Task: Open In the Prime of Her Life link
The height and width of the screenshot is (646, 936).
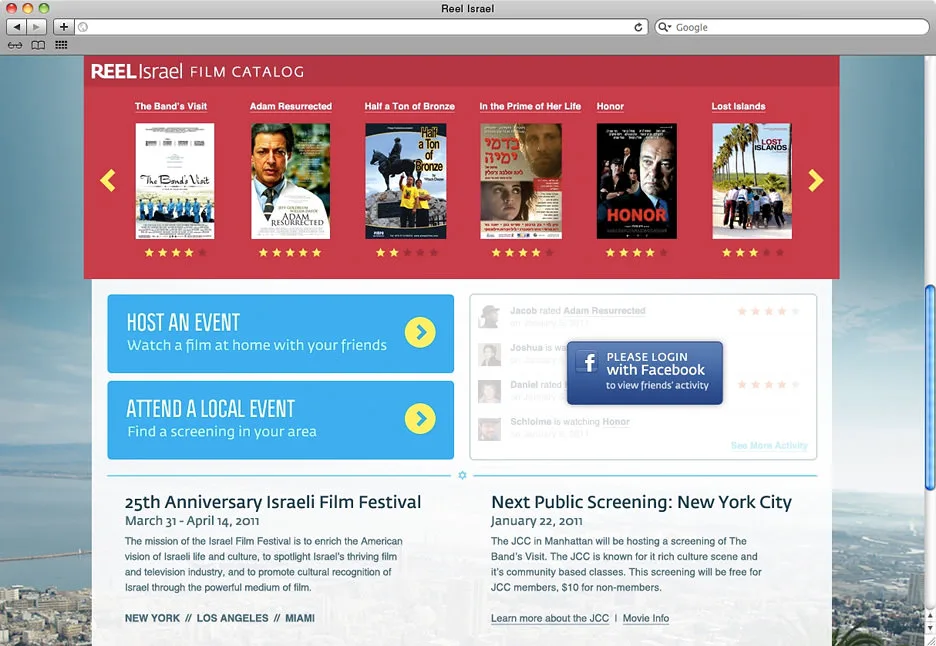Action: [530, 106]
